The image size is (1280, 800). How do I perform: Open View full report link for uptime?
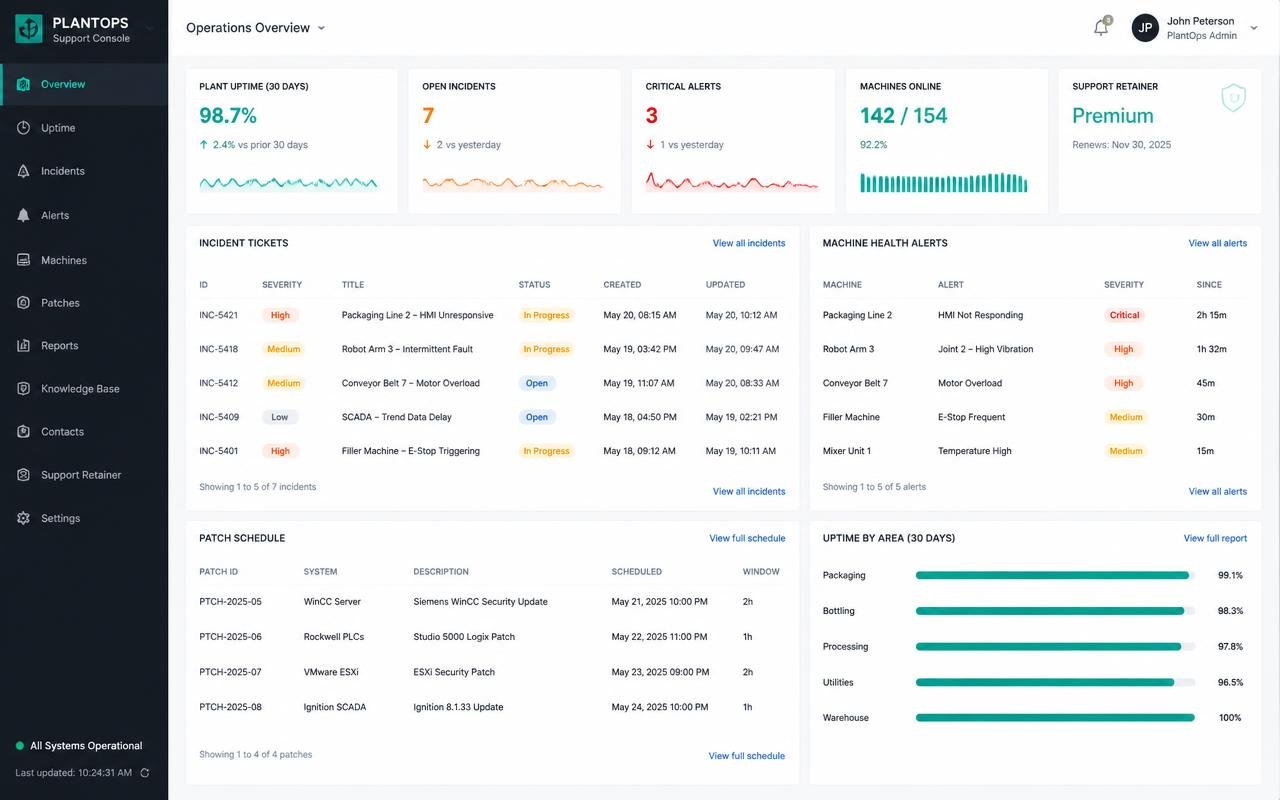pos(1215,538)
